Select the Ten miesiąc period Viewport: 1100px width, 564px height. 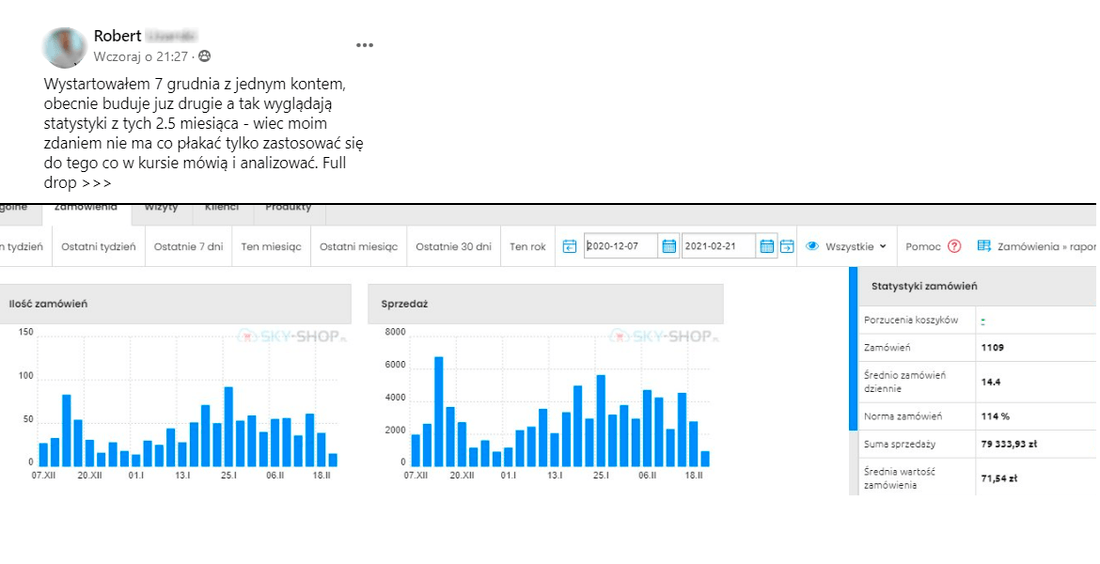270,246
